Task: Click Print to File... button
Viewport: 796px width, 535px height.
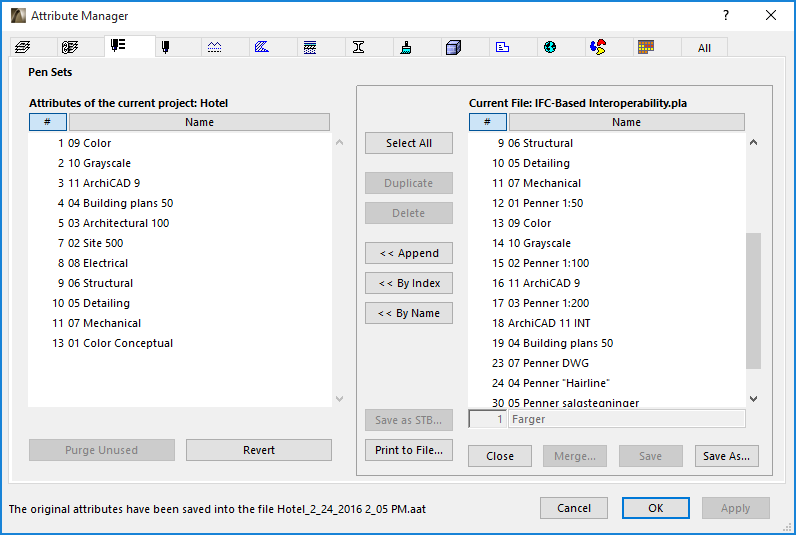Action: click(409, 450)
